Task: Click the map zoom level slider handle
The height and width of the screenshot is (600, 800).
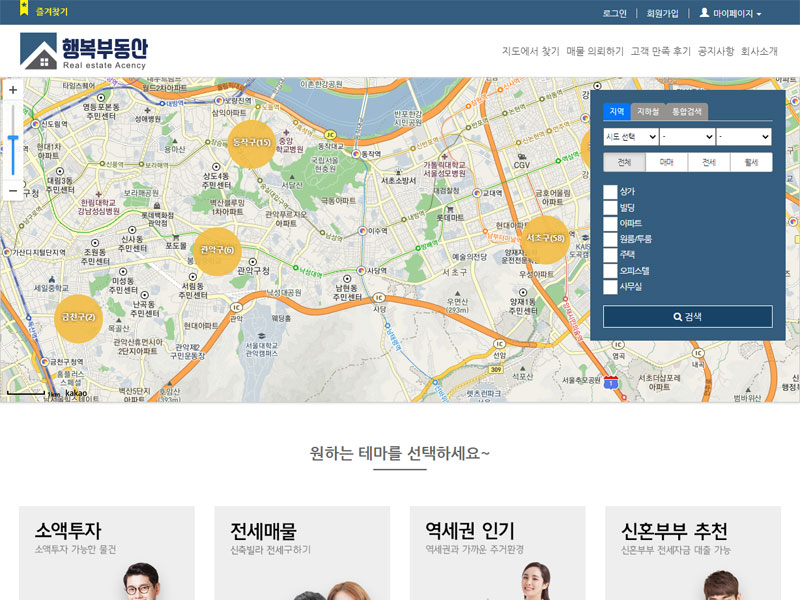Action: click(13, 139)
